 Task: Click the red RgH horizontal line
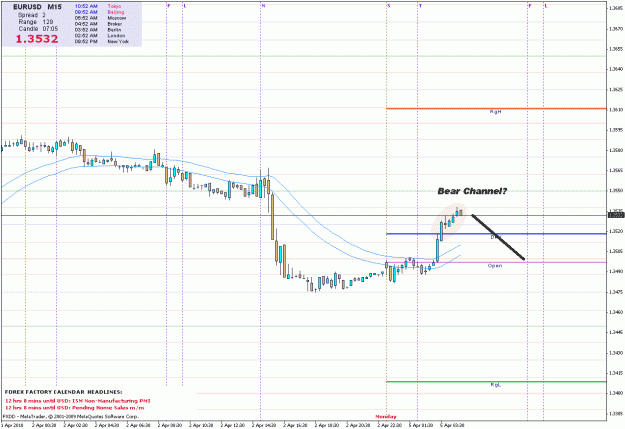(x=496, y=108)
